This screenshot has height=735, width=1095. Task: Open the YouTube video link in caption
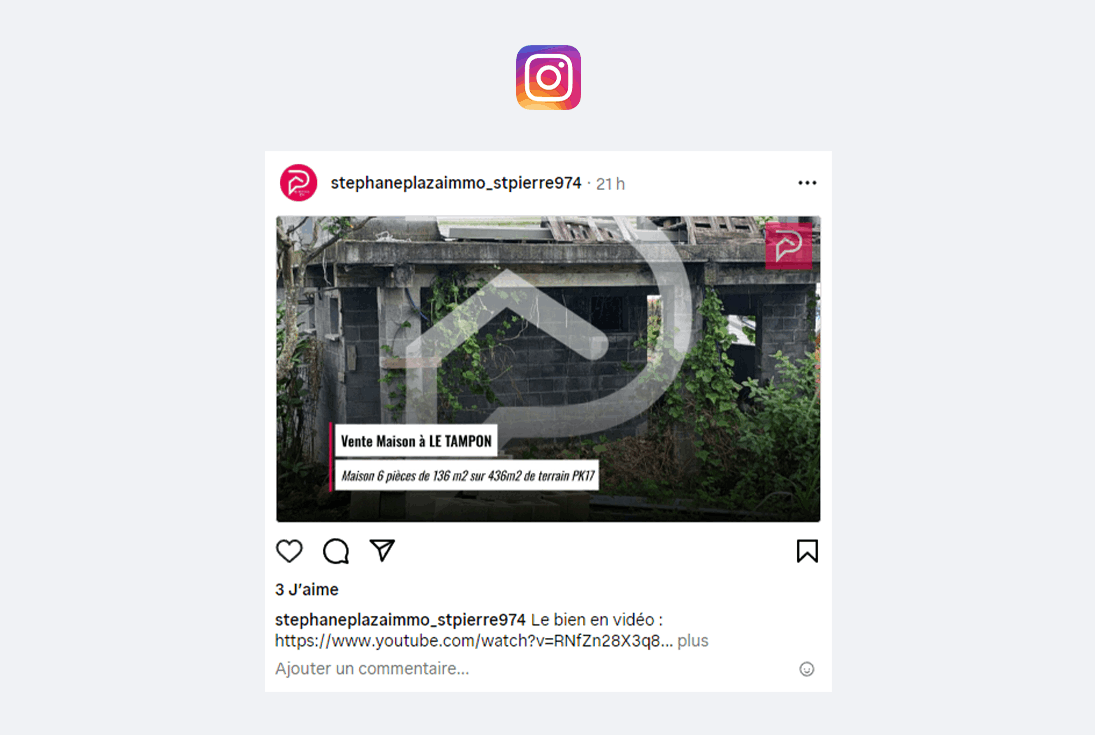tap(473, 641)
